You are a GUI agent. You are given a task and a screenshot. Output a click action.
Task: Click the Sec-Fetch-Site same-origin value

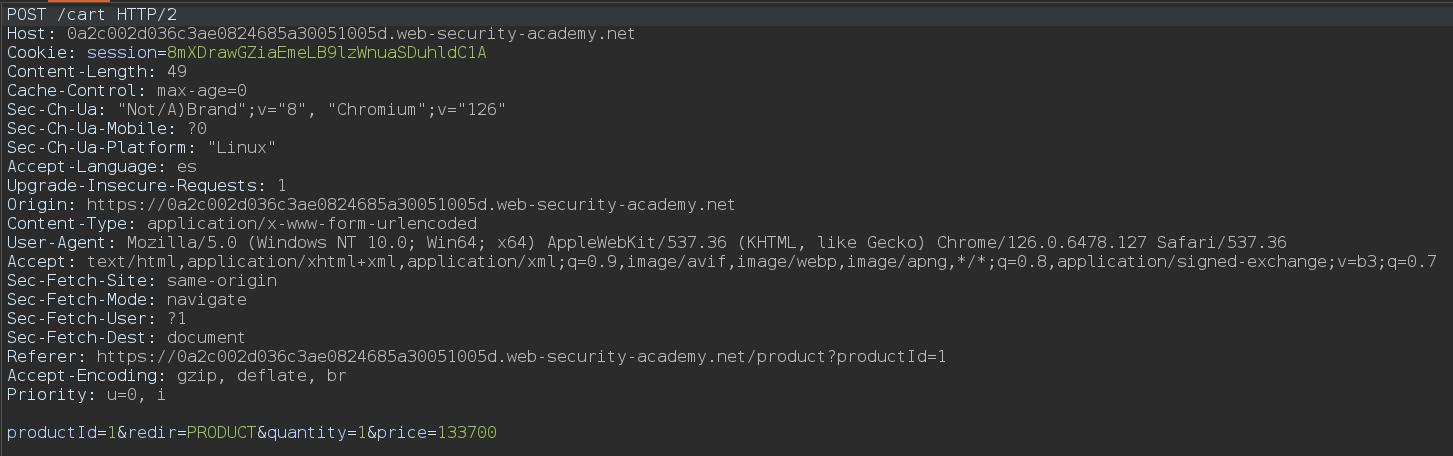tap(222, 280)
